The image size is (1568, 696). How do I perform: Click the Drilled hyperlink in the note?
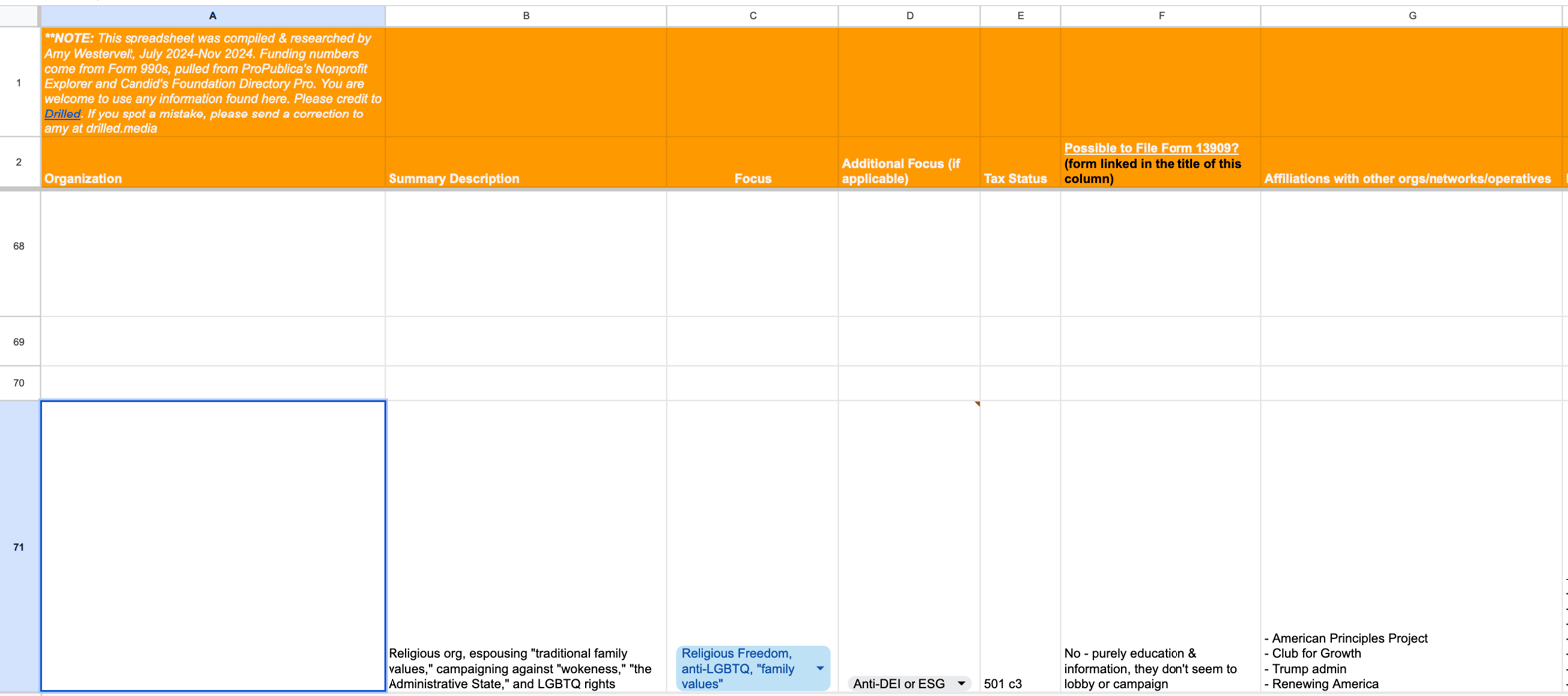pos(62,115)
